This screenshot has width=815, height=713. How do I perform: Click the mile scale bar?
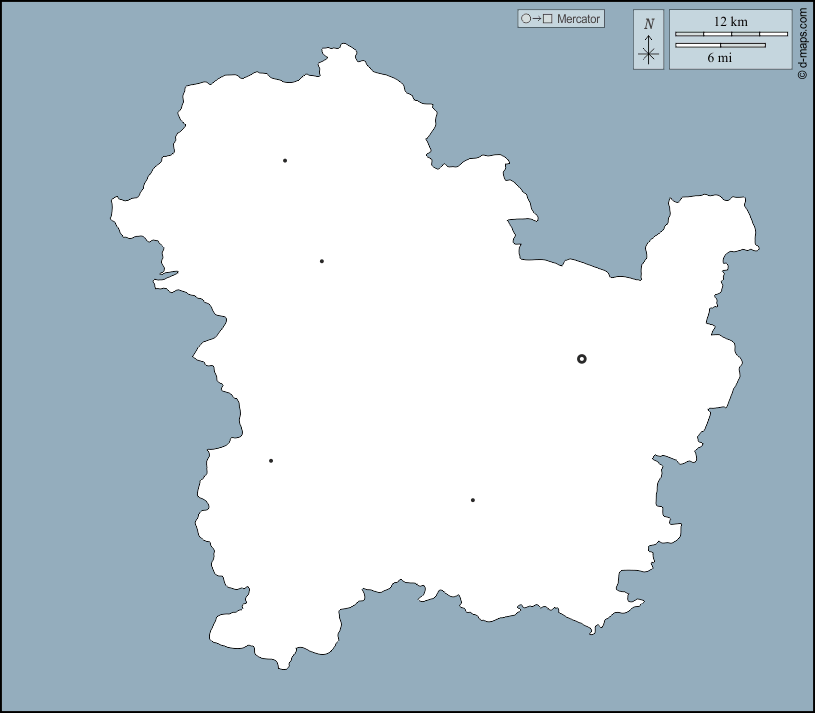pyautogui.click(x=720, y=45)
